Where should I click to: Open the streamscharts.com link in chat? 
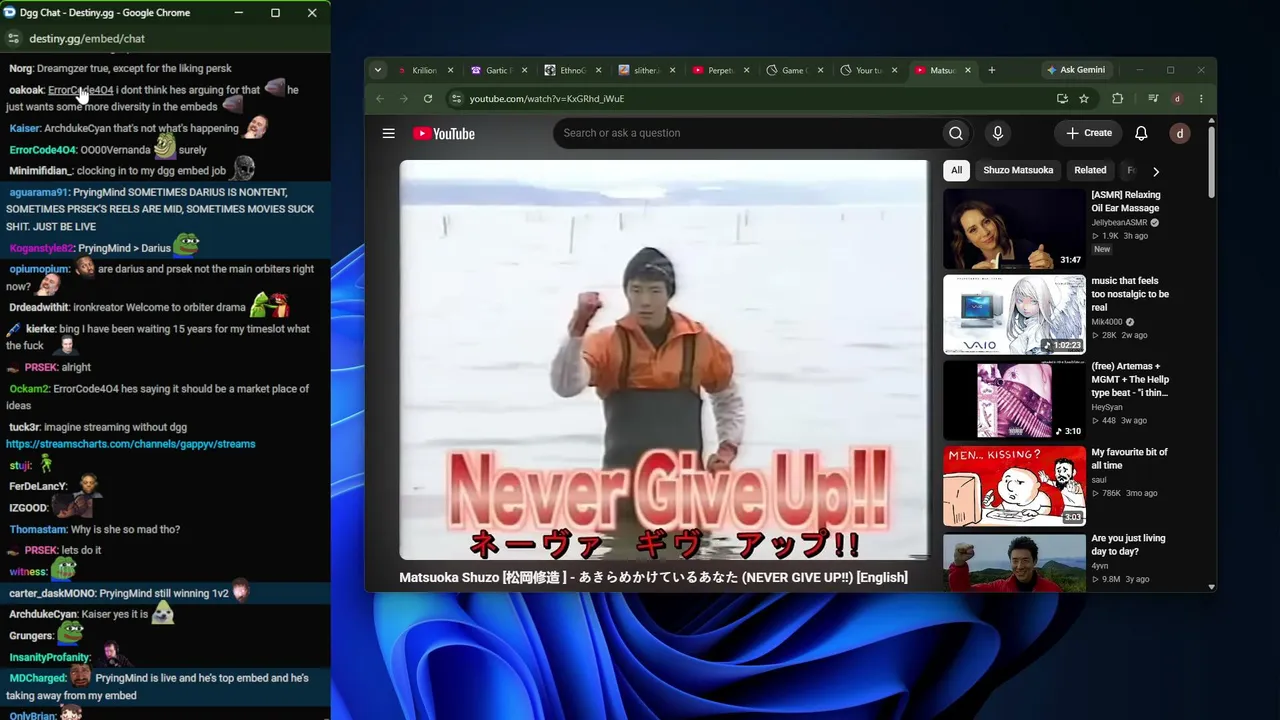[131, 444]
